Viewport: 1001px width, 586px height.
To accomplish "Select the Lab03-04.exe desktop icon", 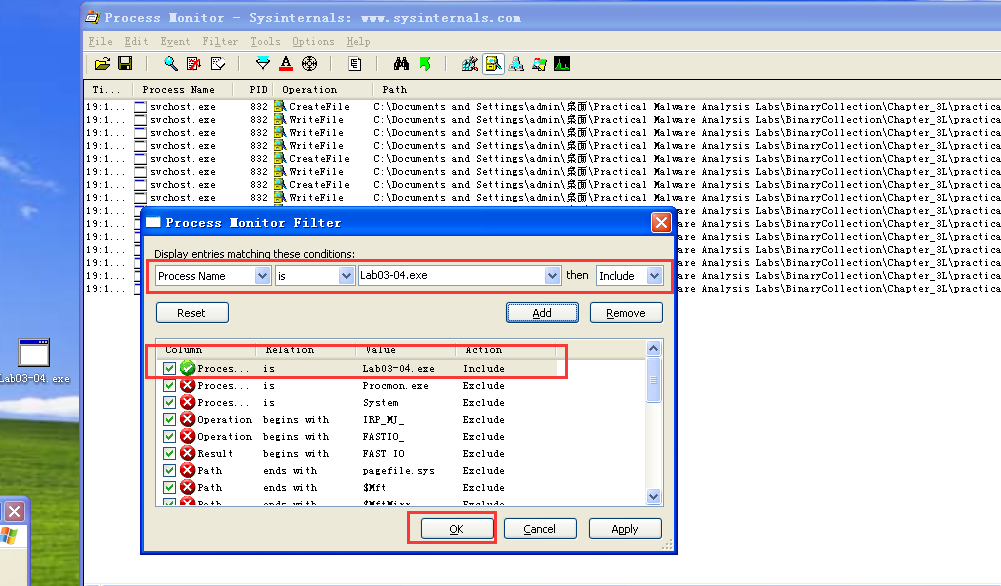I will 34,361.
